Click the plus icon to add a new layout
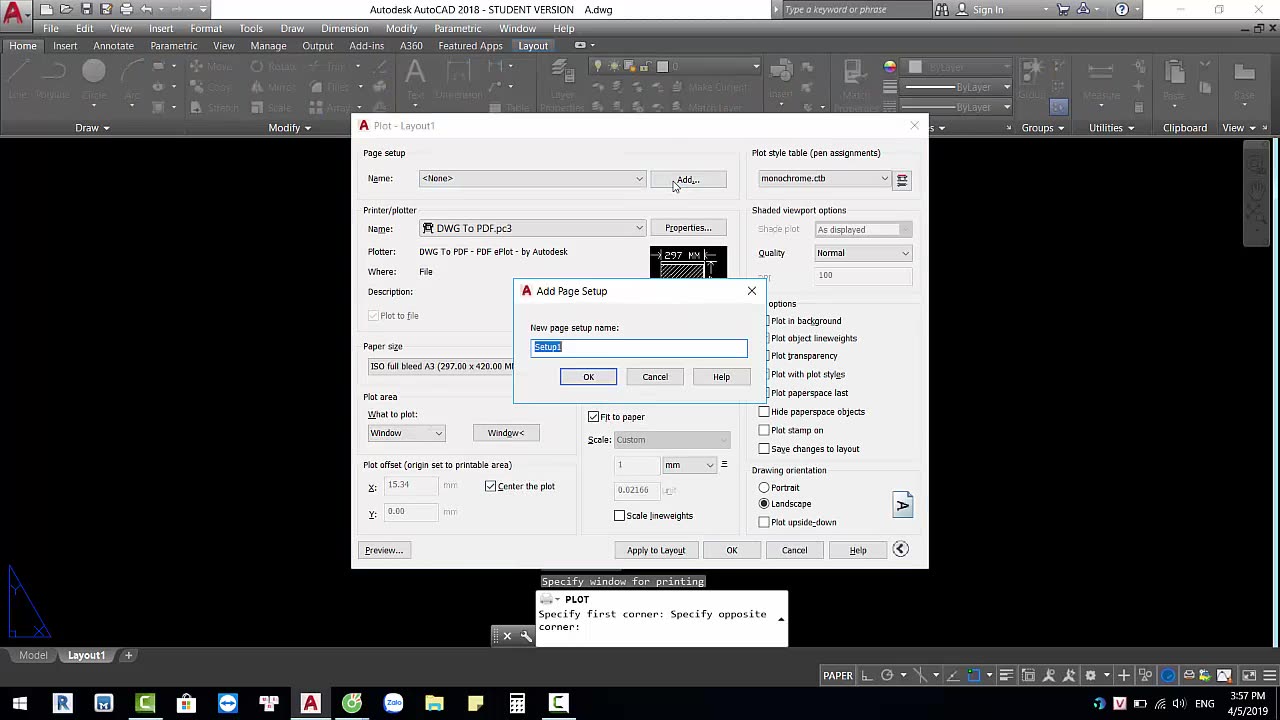 pos(128,655)
